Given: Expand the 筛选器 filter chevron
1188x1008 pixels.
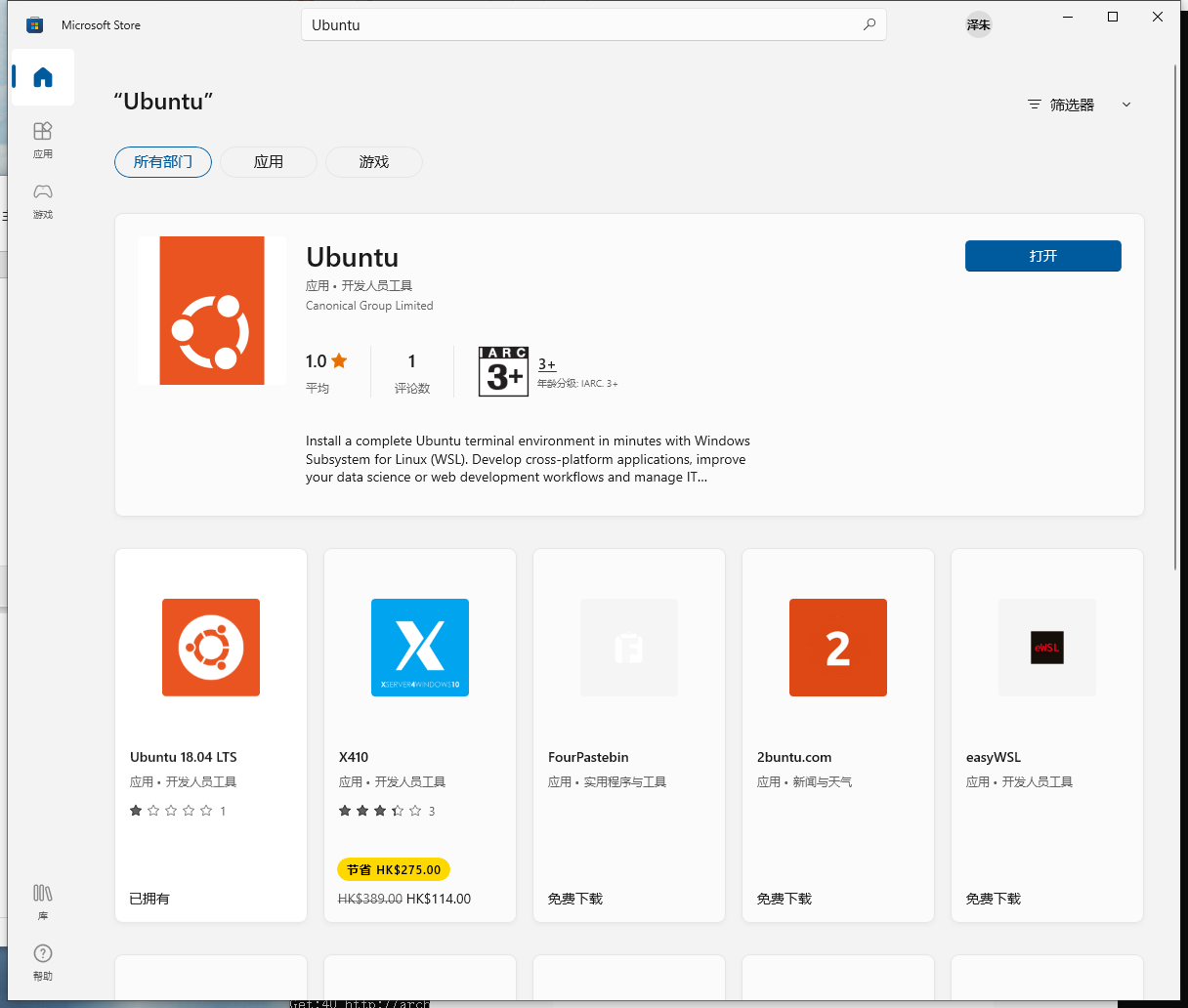Looking at the screenshot, I should coord(1126,105).
